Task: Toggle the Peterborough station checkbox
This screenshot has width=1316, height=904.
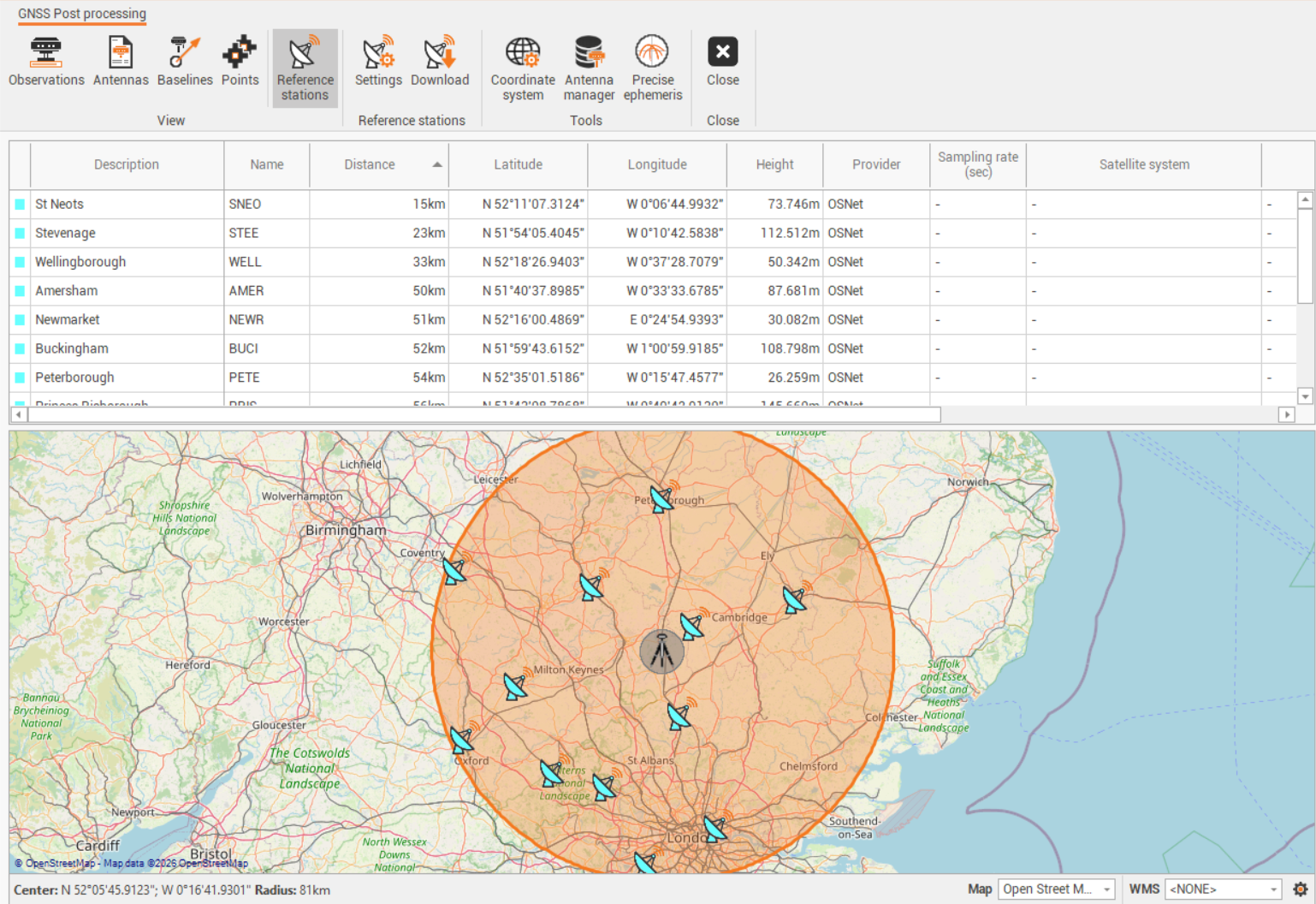Action: tap(20, 378)
